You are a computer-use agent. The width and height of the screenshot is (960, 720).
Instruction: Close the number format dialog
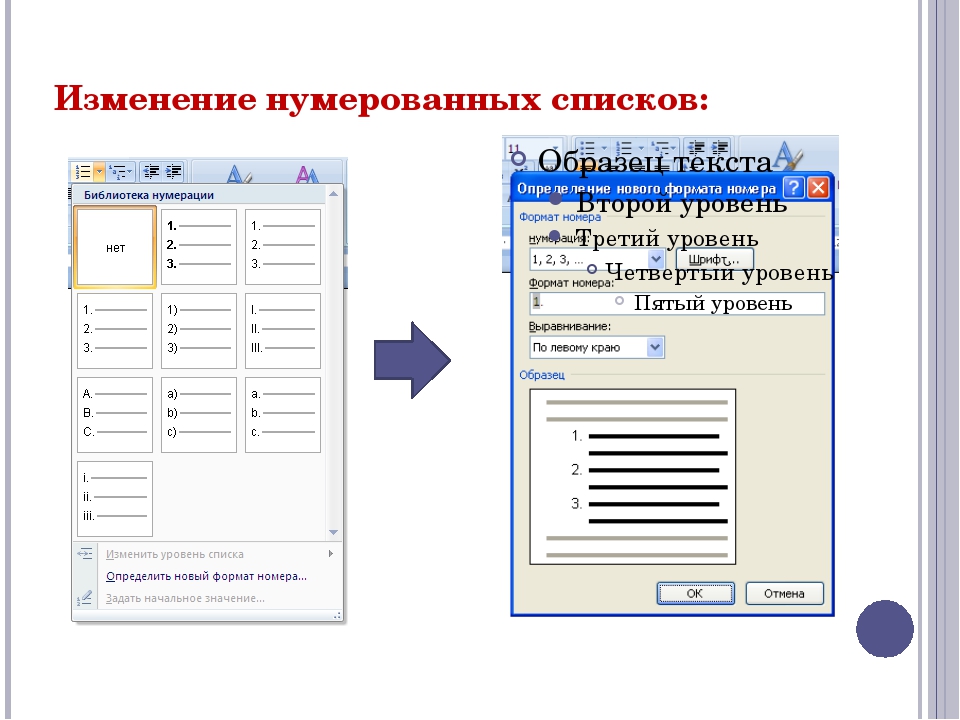pyautogui.click(x=819, y=187)
